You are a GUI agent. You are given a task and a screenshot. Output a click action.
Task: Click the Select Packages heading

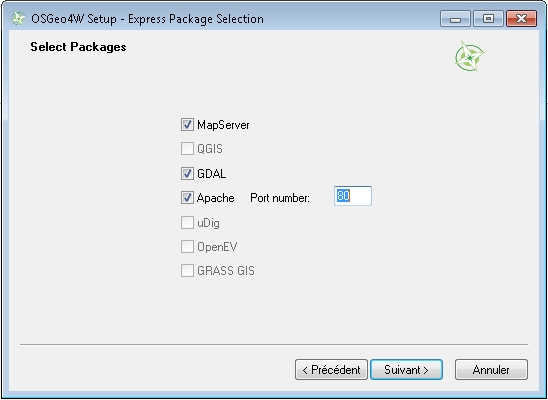click(x=78, y=47)
